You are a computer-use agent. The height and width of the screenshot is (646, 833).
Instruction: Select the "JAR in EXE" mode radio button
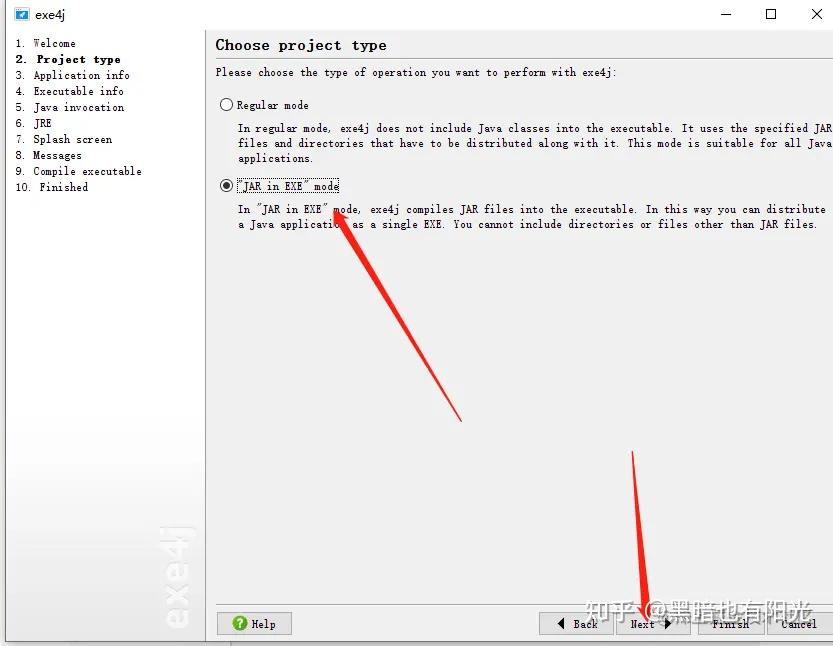[x=226, y=185]
